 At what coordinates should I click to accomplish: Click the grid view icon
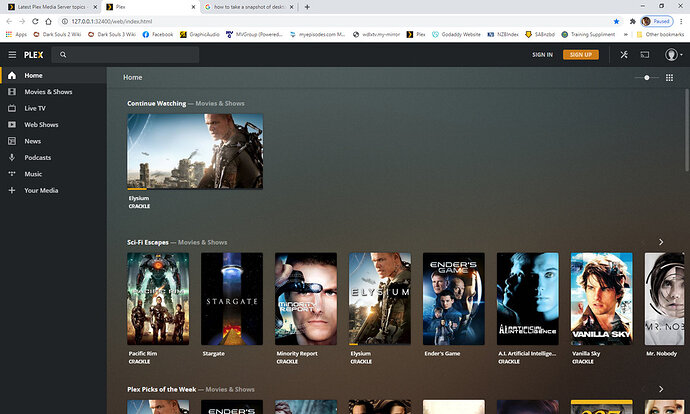(x=669, y=77)
